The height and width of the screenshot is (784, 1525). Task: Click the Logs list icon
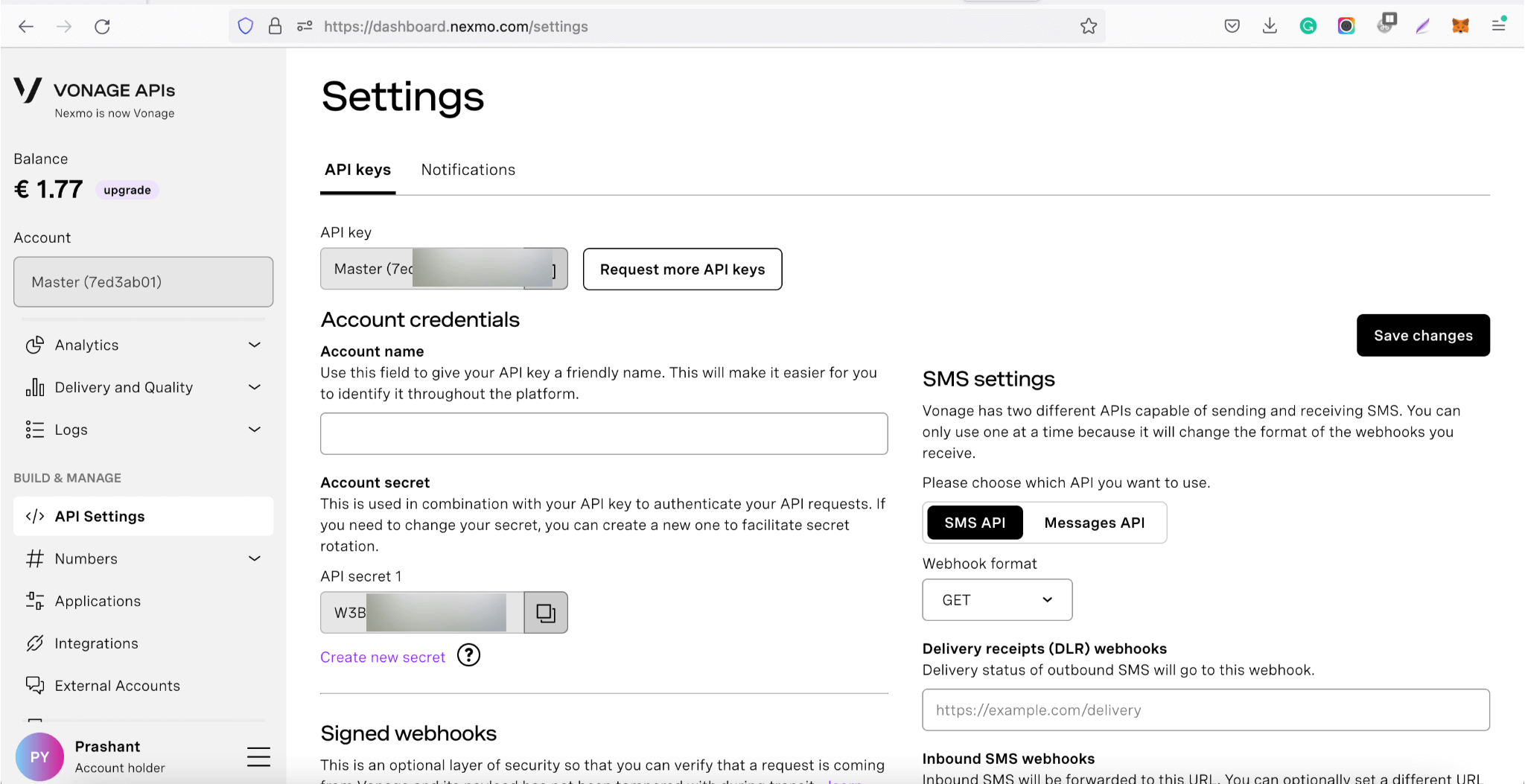point(34,430)
